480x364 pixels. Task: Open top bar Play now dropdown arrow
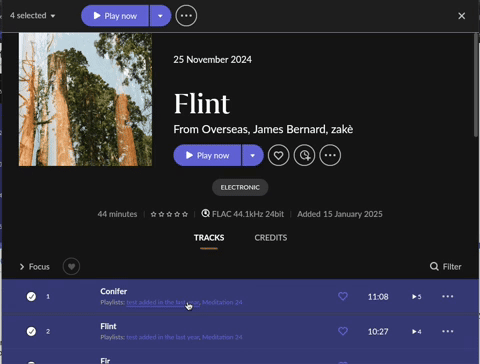click(x=160, y=16)
